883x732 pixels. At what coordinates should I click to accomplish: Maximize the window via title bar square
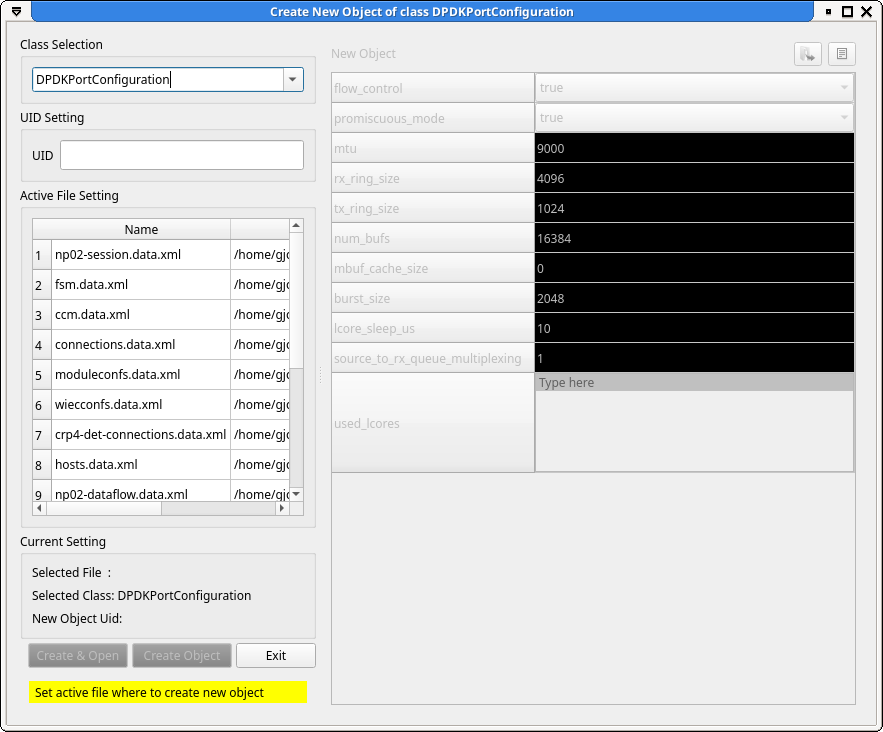pyautogui.click(x=847, y=11)
